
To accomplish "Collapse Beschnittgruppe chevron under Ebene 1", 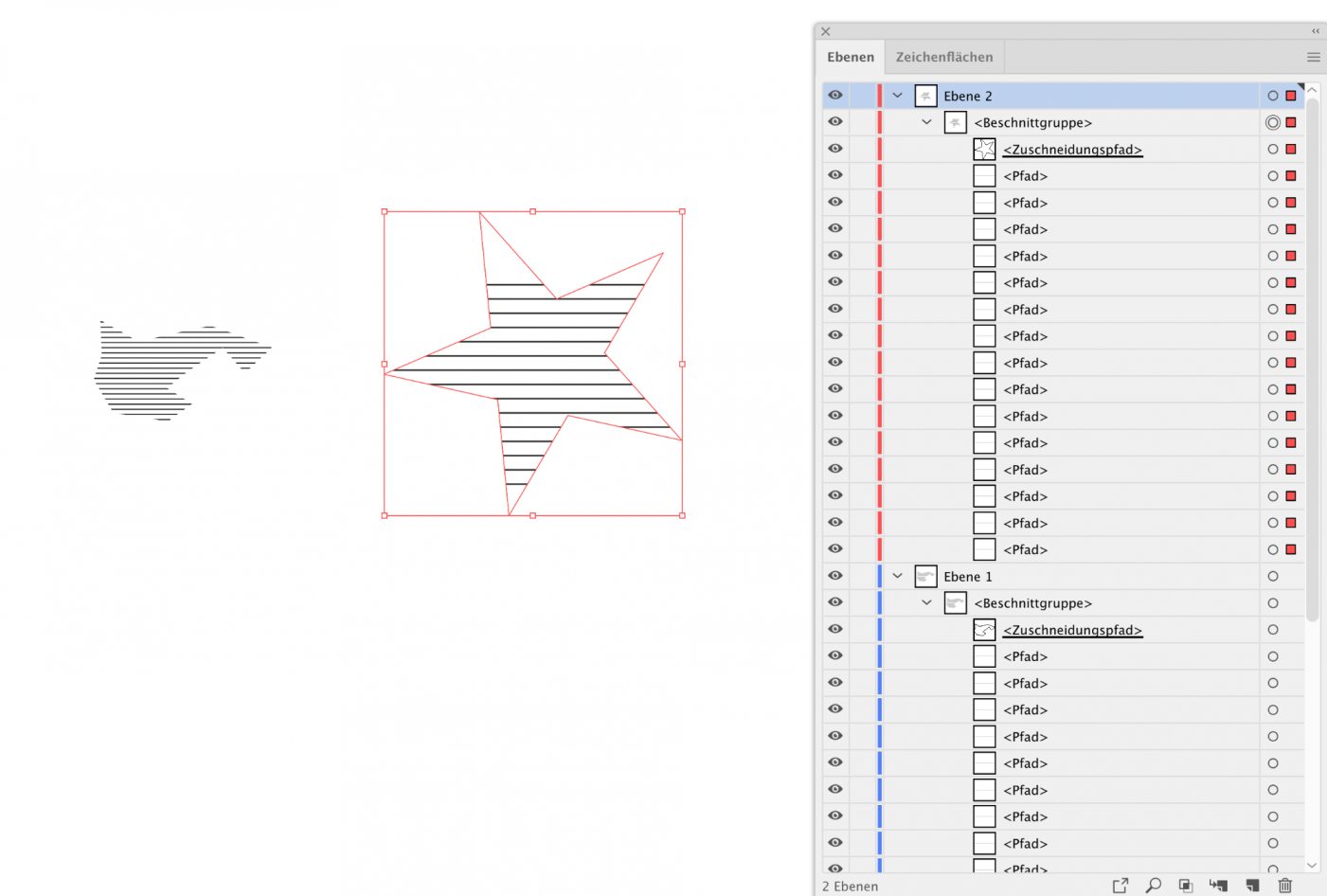I will [x=926, y=602].
